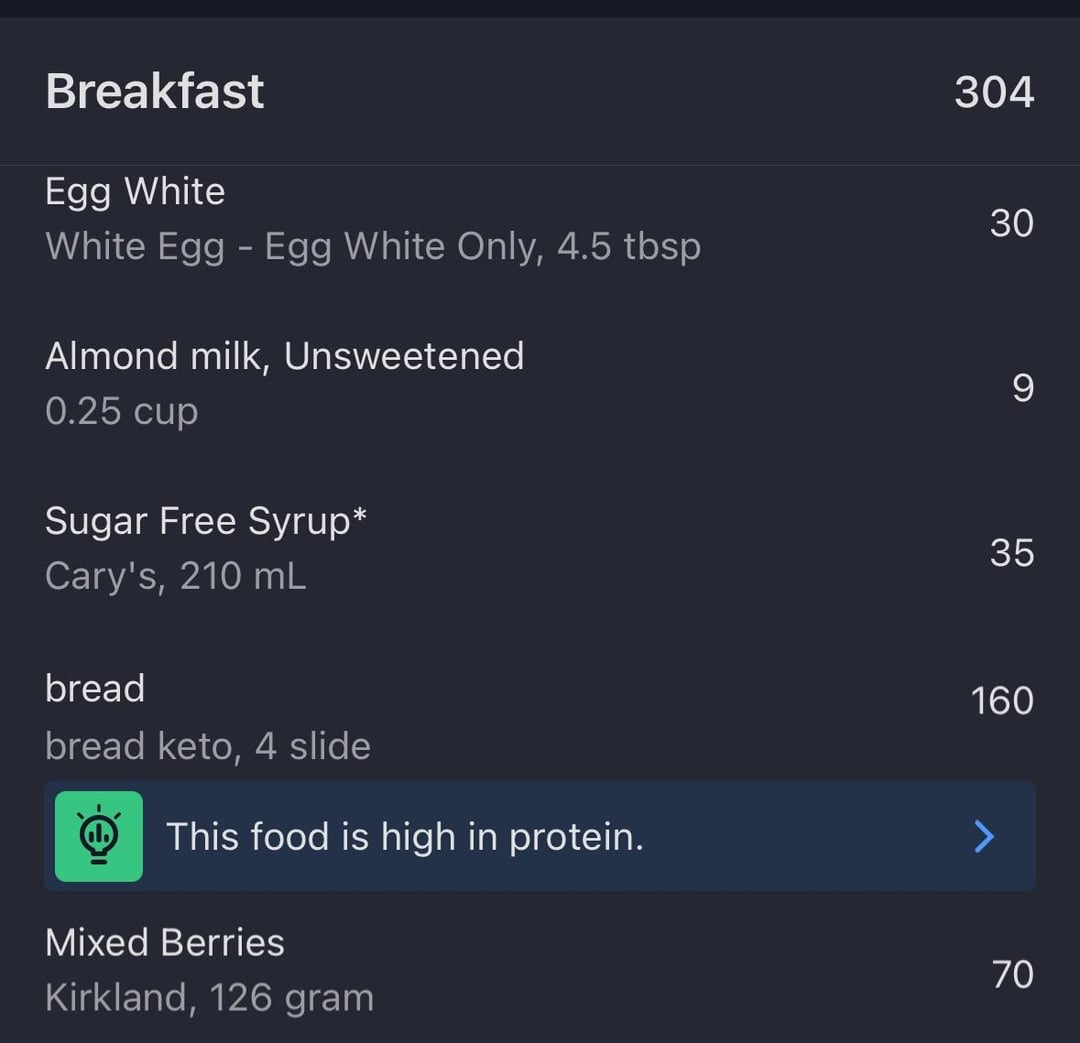Tap Kirkland, 126 gram serving text

209,998
